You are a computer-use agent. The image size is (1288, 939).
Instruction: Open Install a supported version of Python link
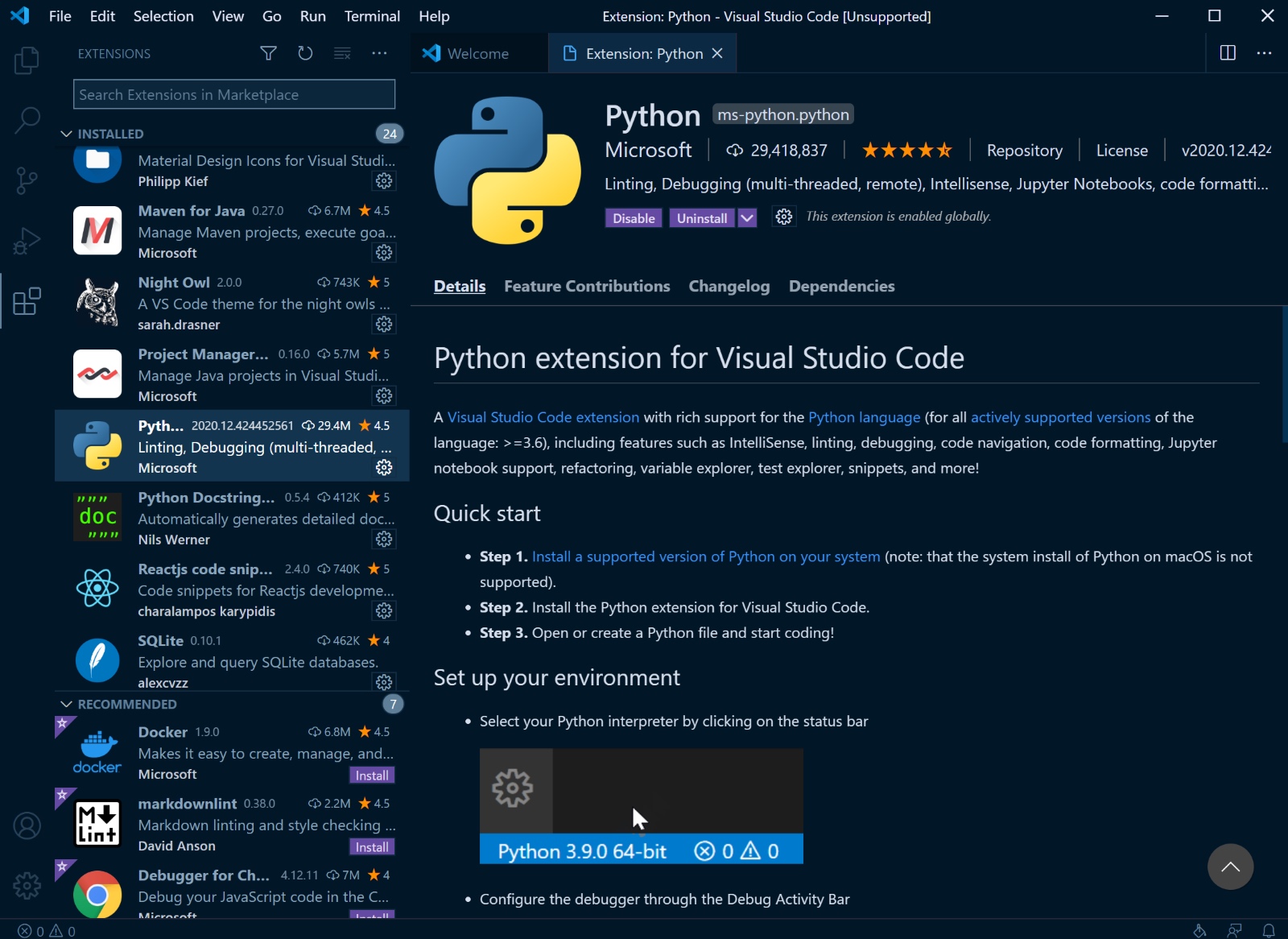click(706, 556)
